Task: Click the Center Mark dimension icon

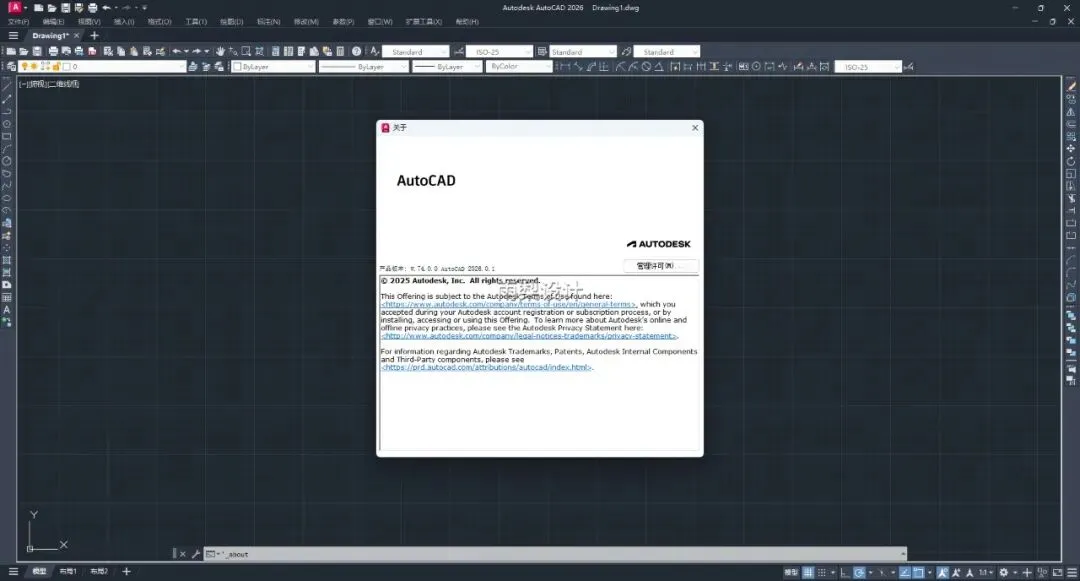Action: click(756, 67)
